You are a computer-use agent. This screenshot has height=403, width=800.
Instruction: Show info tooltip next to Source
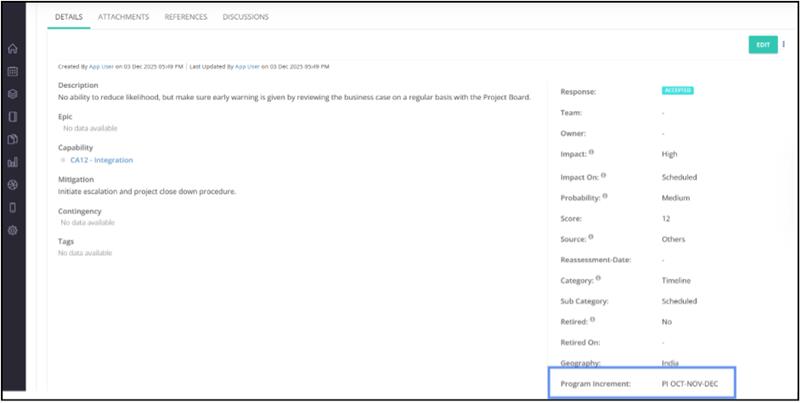pyautogui.click(x=591, y=237)
